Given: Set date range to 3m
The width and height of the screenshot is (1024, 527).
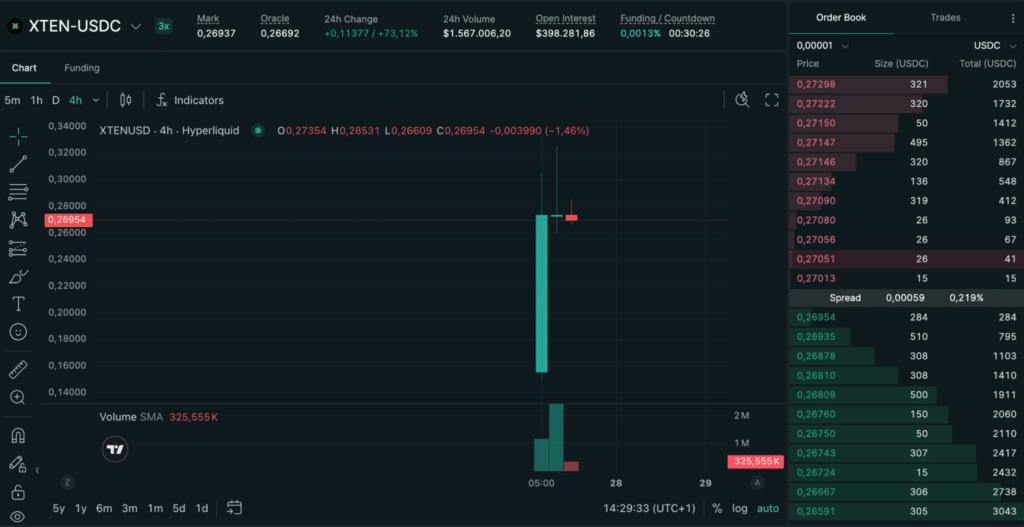Looking at the screenshot, I should [x=129, y=508].
